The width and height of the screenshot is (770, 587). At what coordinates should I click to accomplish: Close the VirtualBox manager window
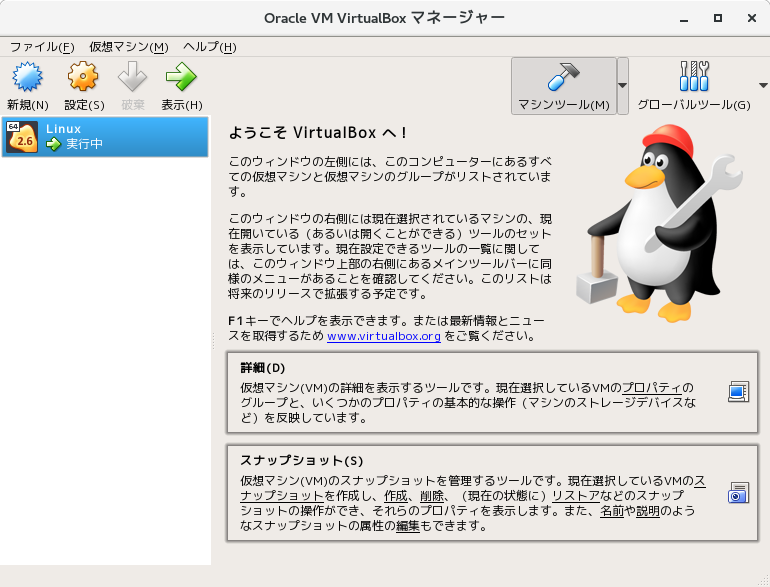point(752,18)
